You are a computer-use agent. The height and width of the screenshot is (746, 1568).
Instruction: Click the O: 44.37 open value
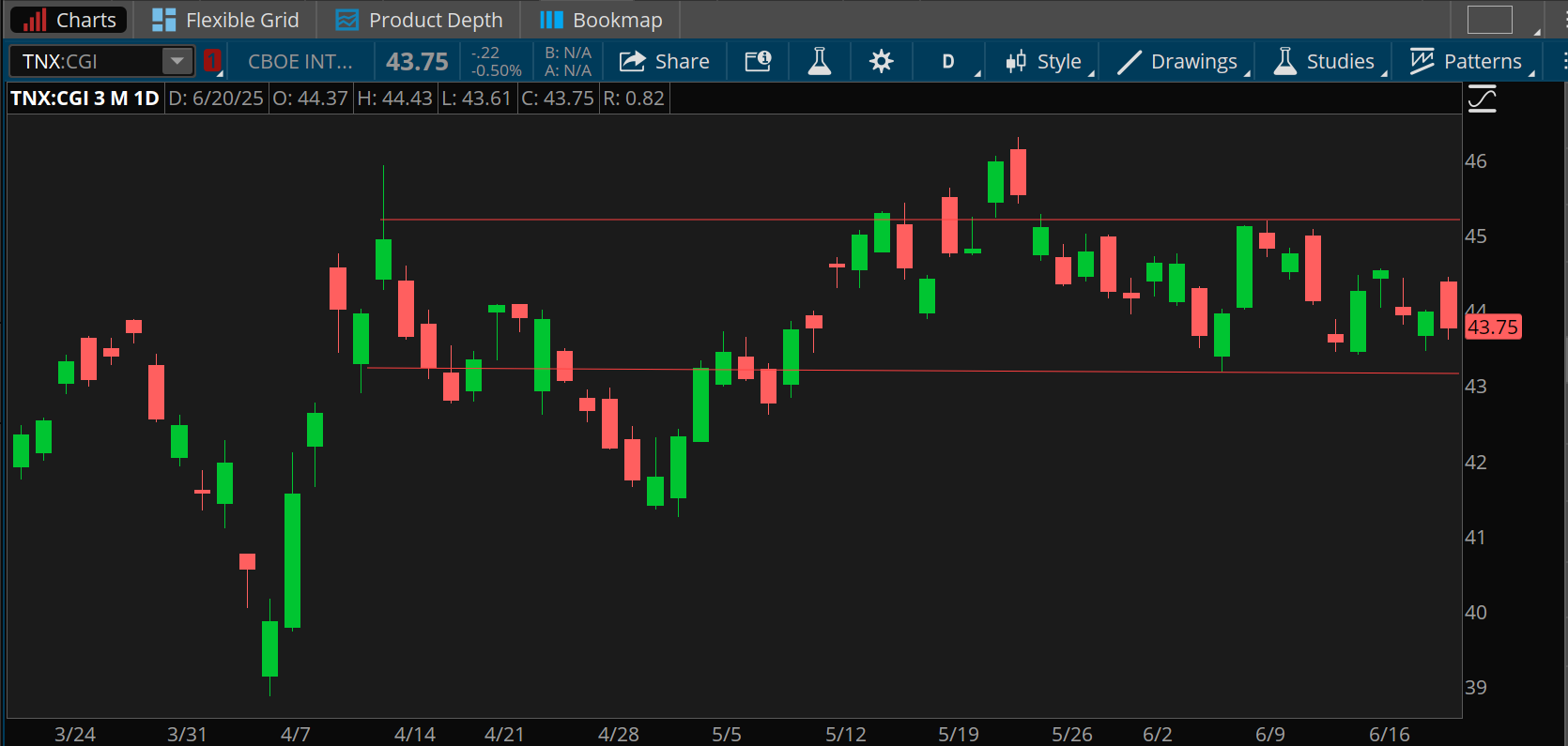coord(310,98)
